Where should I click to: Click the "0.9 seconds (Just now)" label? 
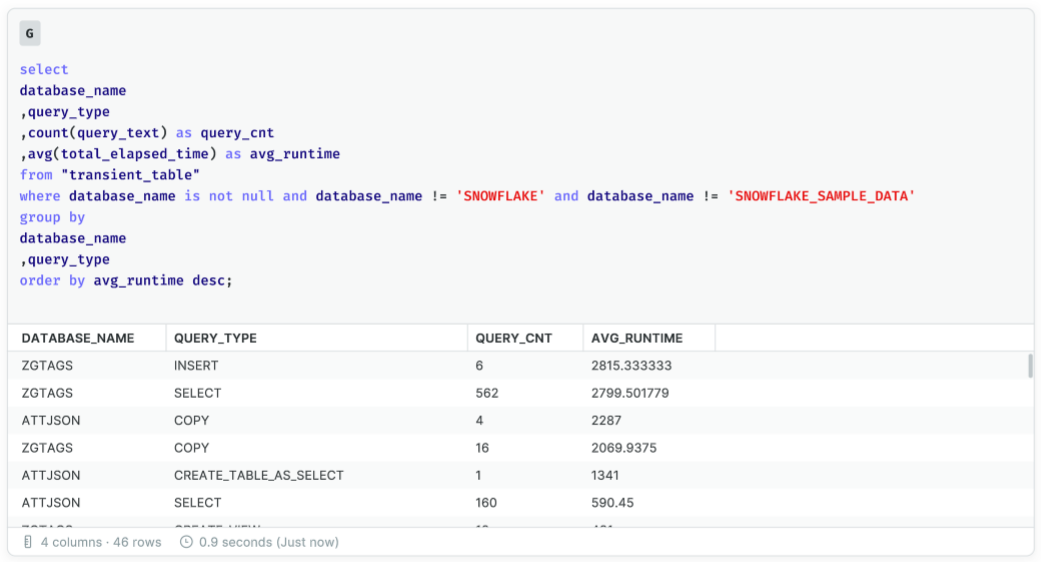click(x=269, y=542)
